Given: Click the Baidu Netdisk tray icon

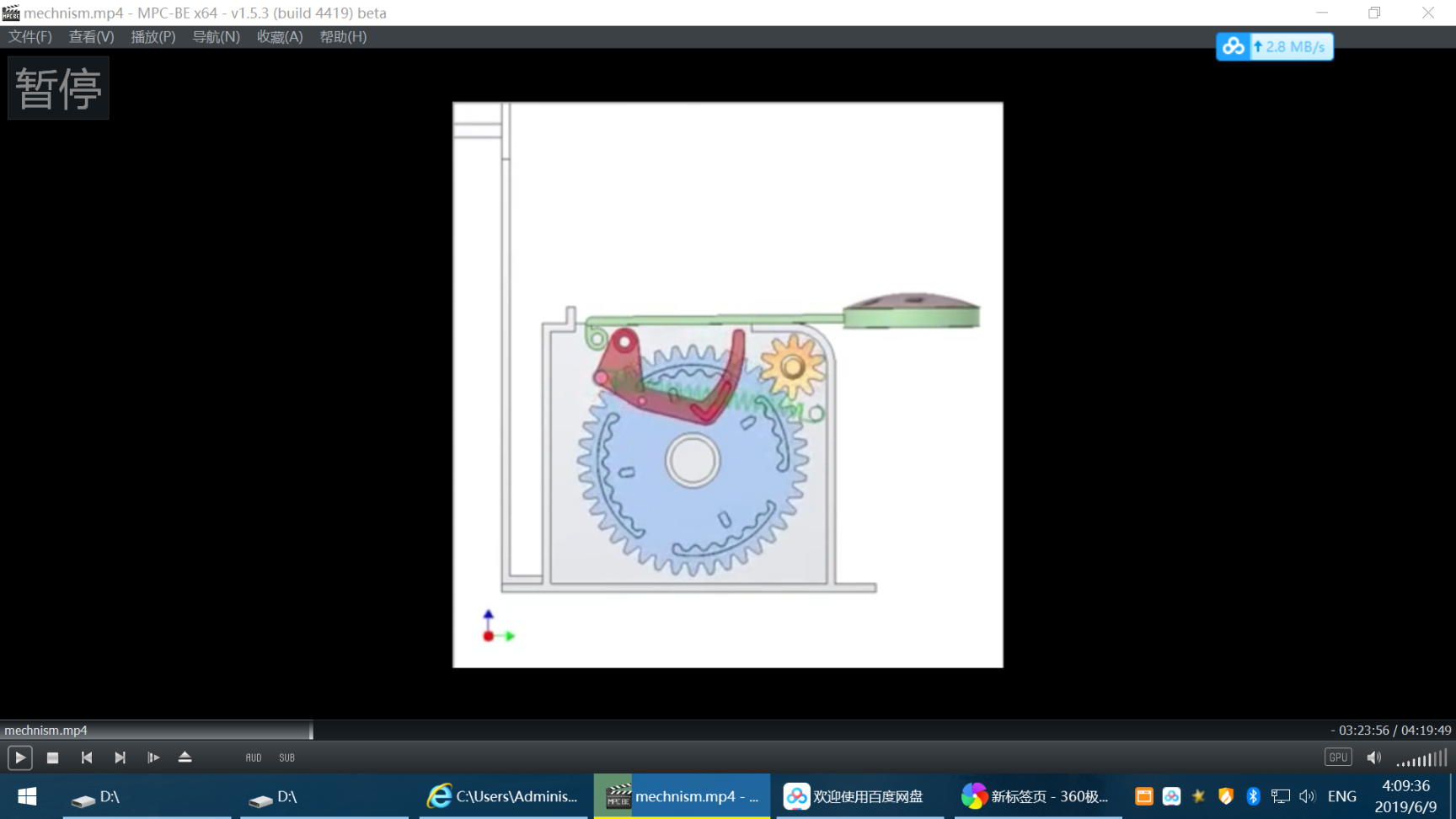Looking at the screenshot, I should [1171, 796].
